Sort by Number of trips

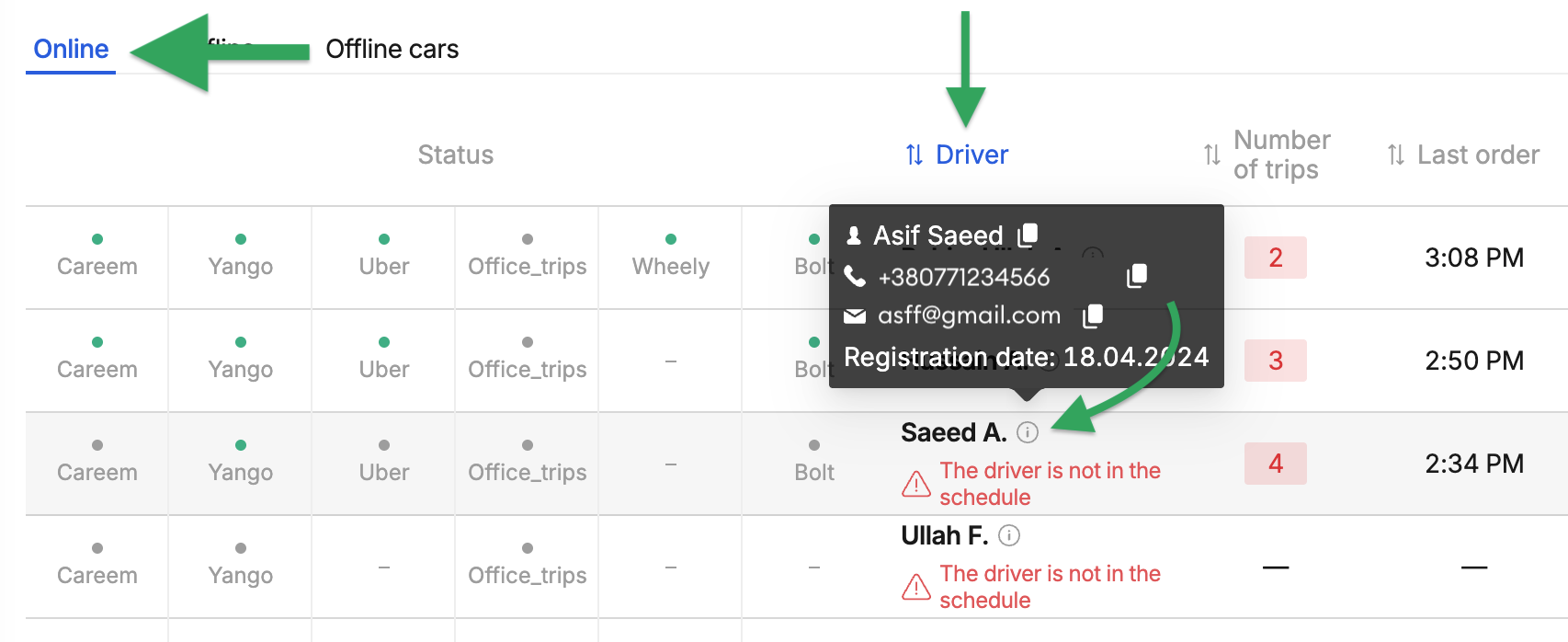tap(1267, 155)
